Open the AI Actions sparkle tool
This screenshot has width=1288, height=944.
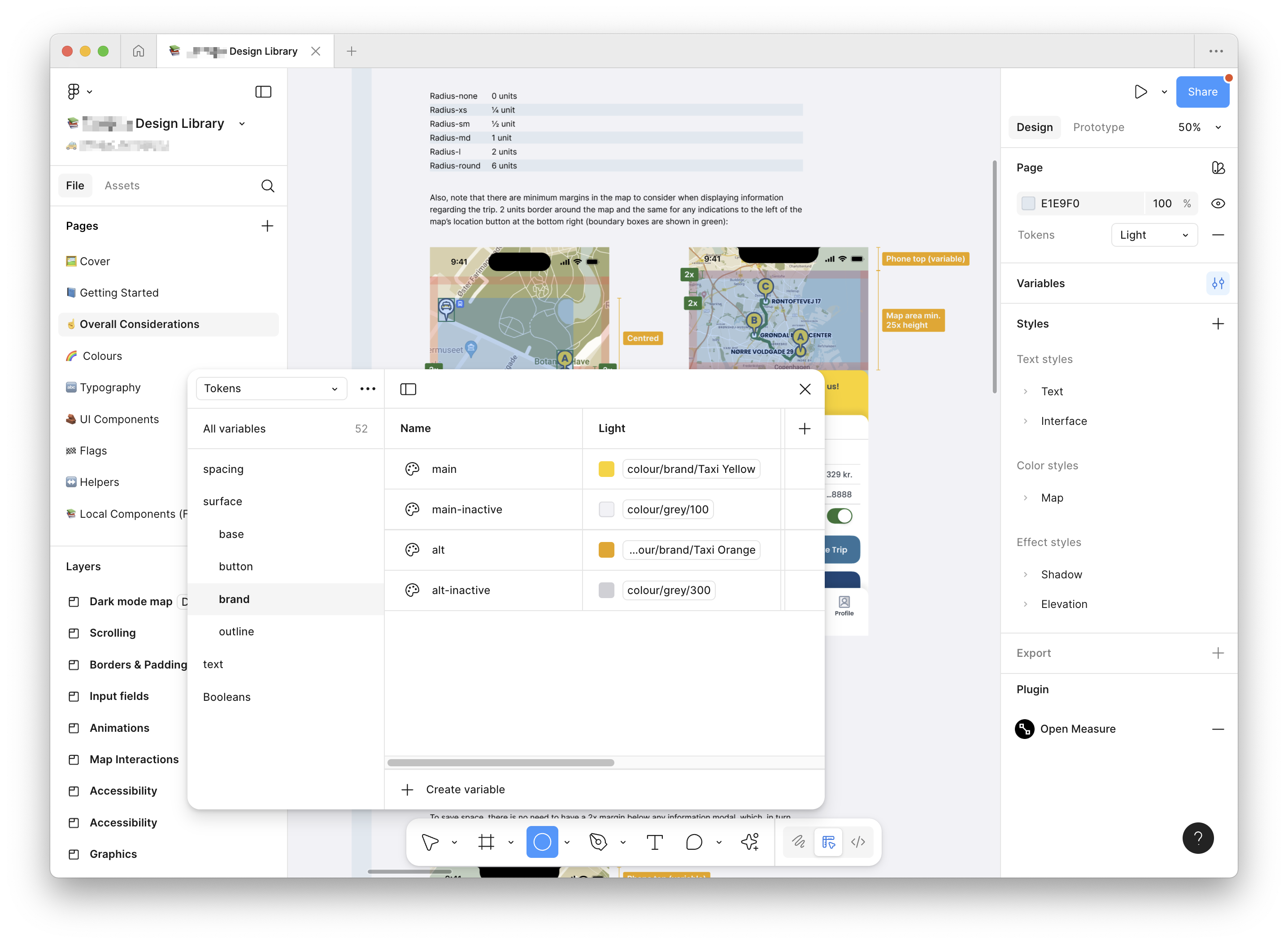(749, 842)
